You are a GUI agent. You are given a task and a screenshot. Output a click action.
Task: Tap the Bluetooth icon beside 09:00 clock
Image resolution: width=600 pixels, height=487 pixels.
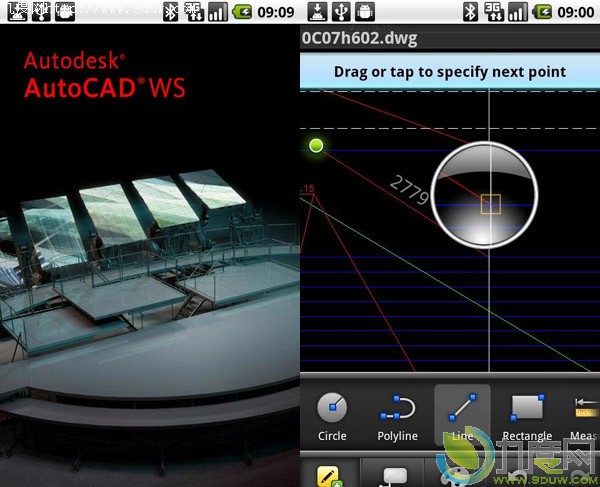point(470,12)
